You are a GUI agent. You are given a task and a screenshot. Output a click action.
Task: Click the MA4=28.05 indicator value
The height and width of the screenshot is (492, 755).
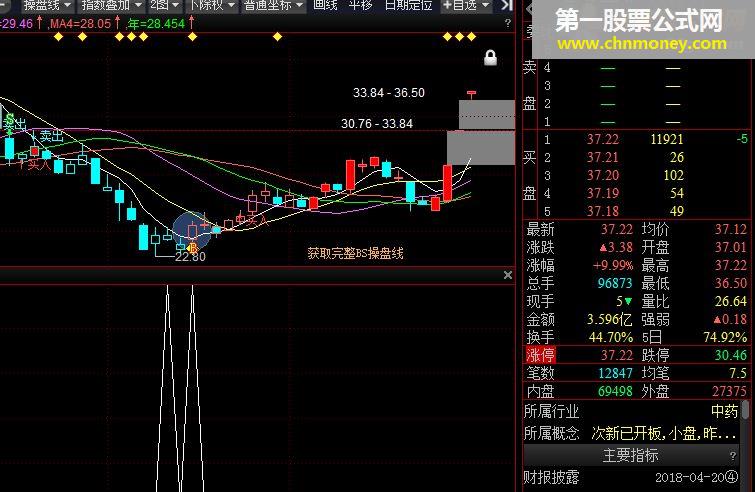tap(80, 23)
